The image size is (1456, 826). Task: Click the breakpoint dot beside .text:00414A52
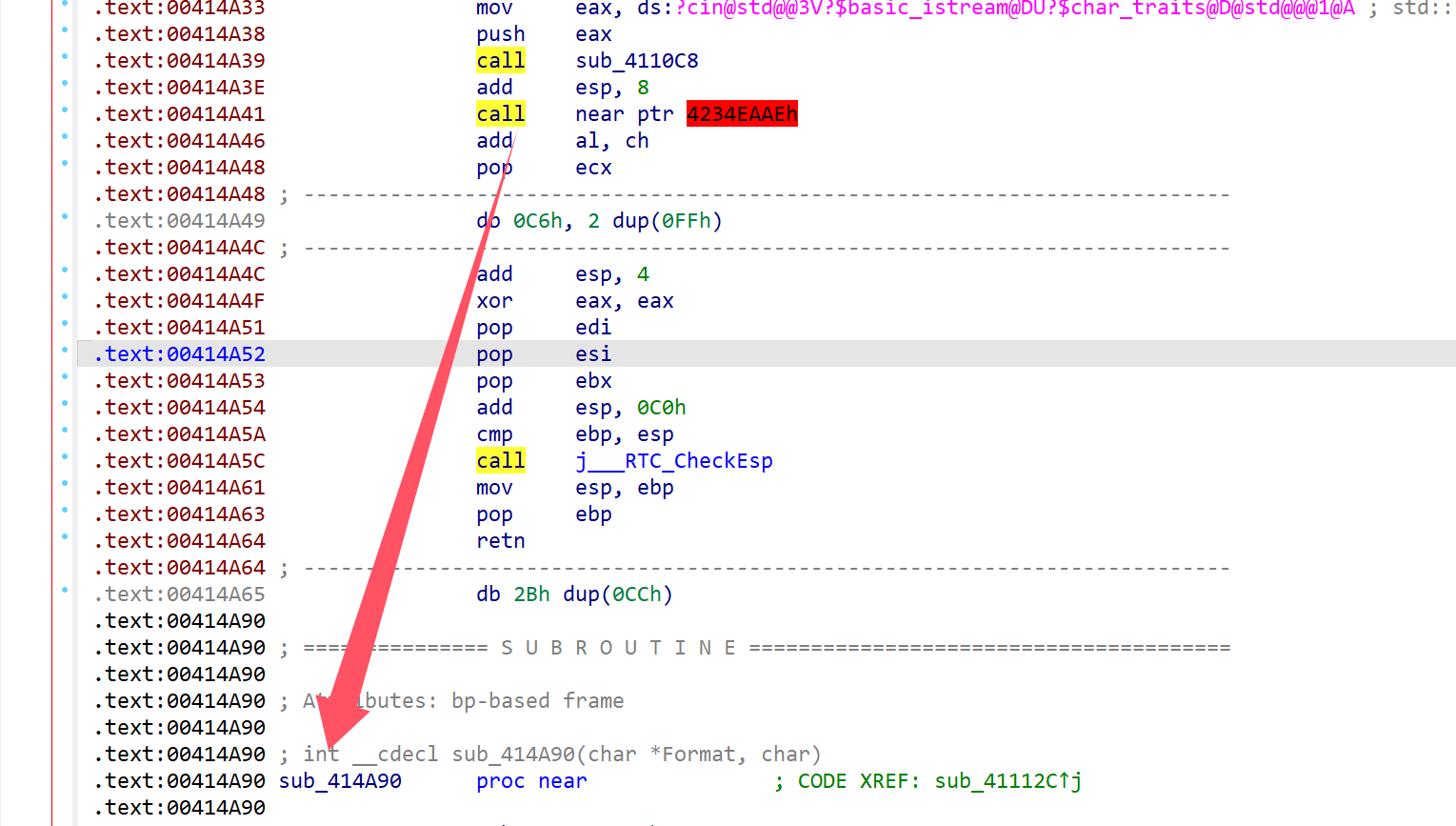65,351
